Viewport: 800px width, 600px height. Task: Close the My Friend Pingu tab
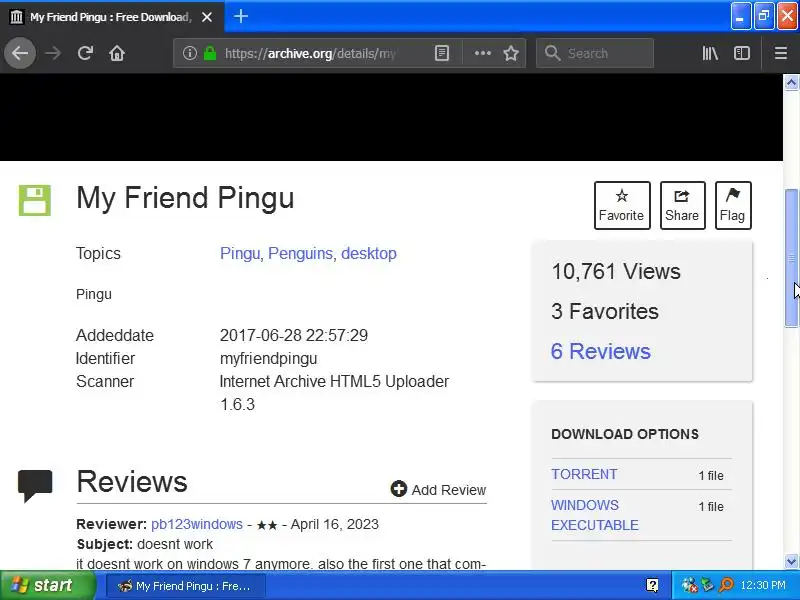point(207,17)
